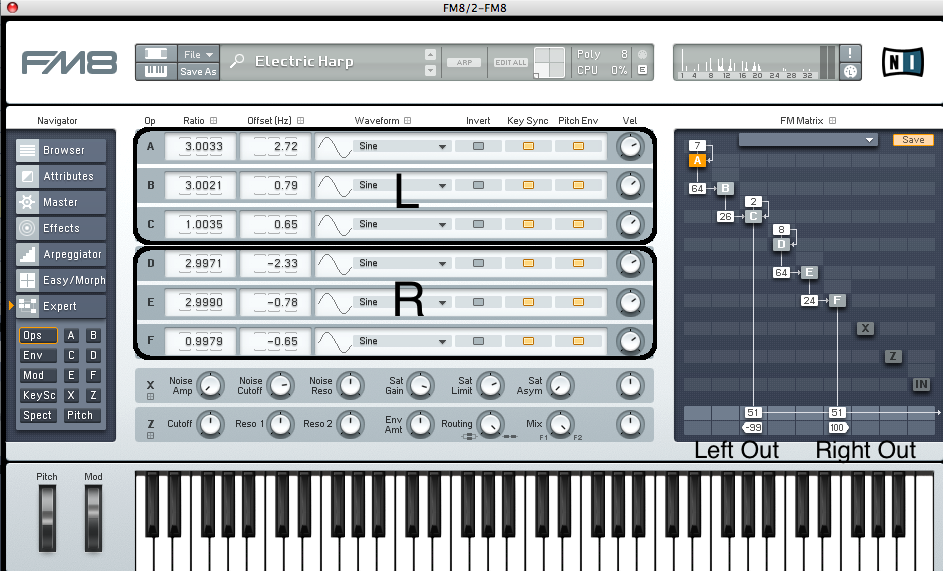
Task: Click operator D Offset field -2.33
Action: pos(276,263)
